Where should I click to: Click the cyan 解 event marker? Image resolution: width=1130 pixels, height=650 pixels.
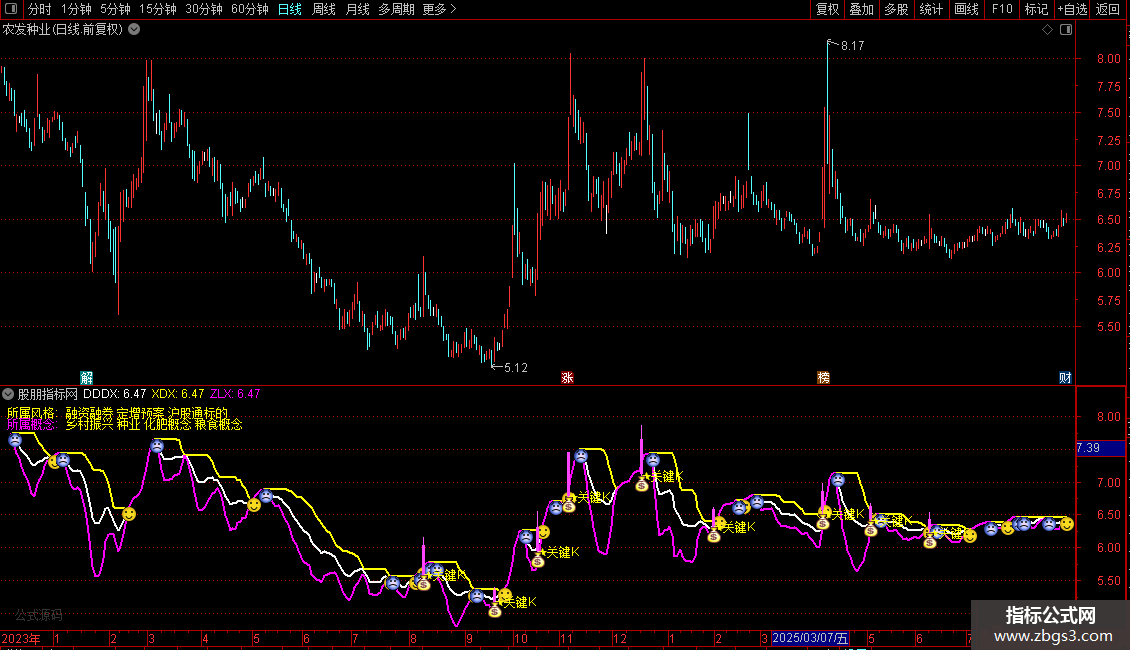click(86, 378)
